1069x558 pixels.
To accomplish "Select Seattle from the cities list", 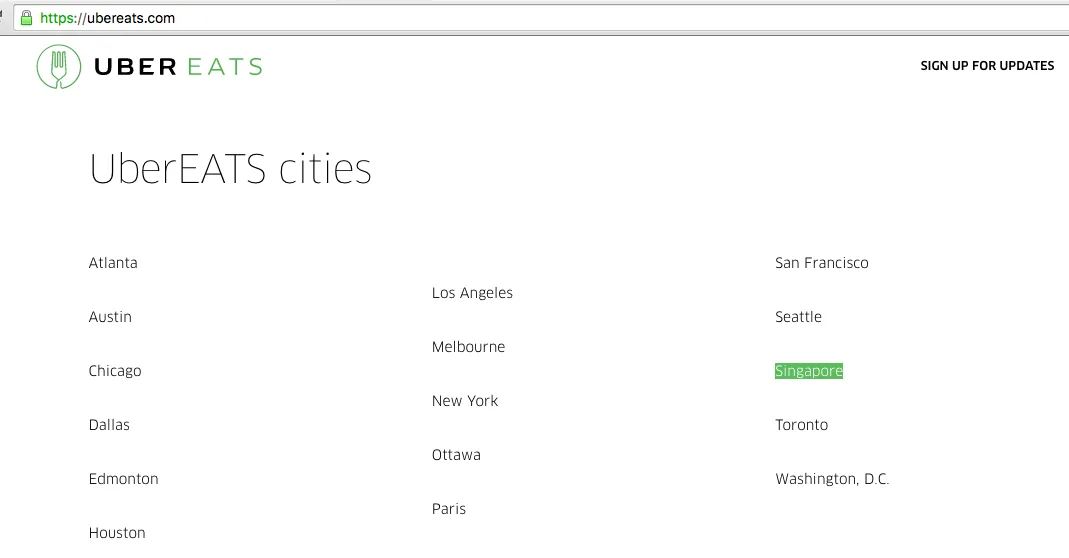I will coord(798,317).
